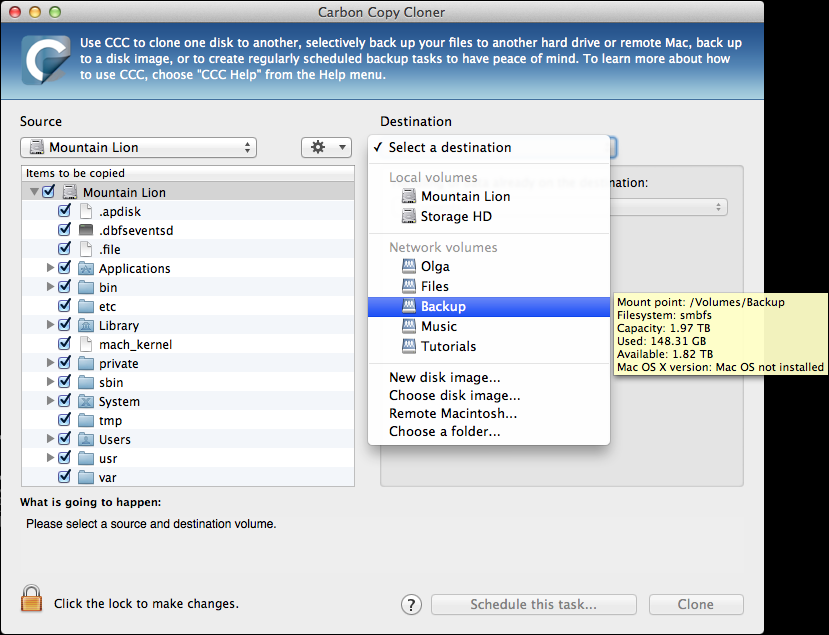
Task: Uncheck the .apdisk checkbox
Action: (65, 210)
